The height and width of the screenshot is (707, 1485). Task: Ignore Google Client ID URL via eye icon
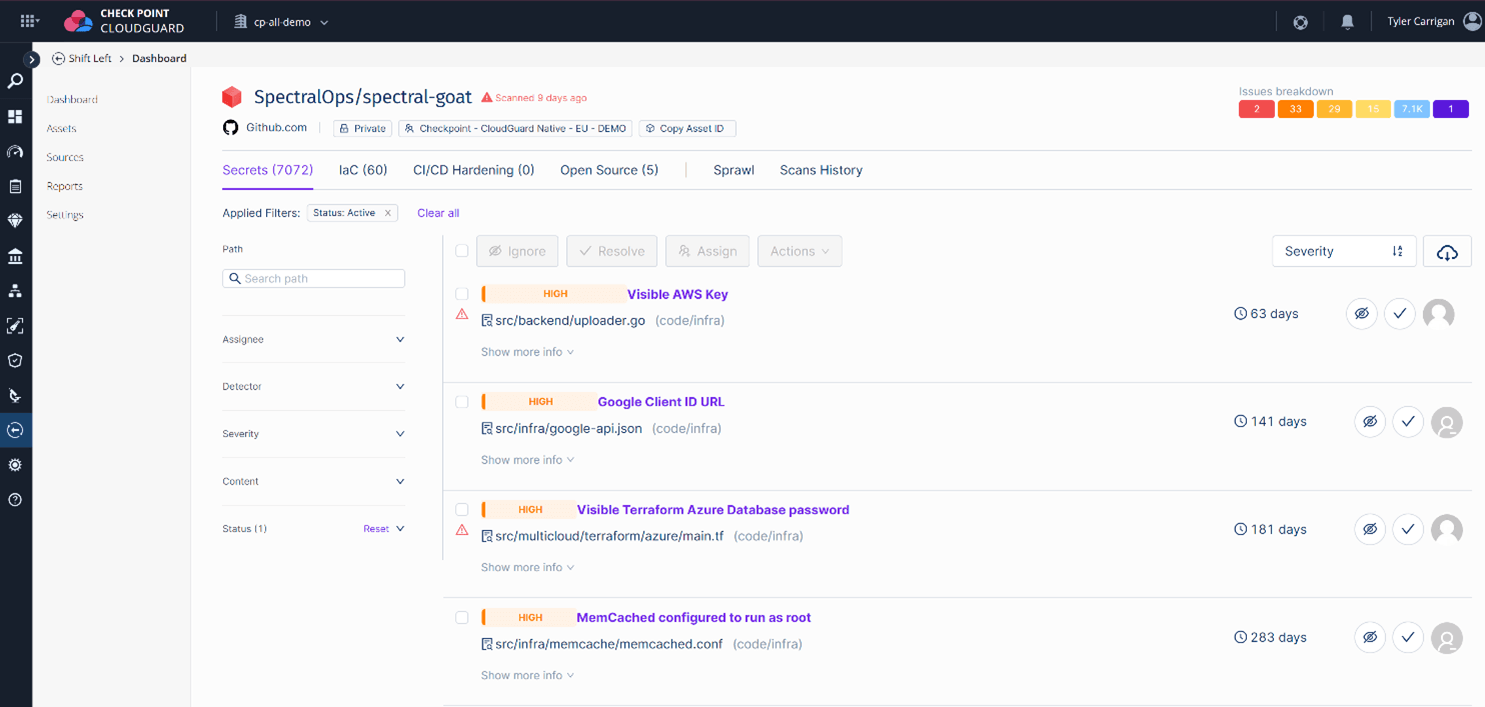tap(1370, 422)
